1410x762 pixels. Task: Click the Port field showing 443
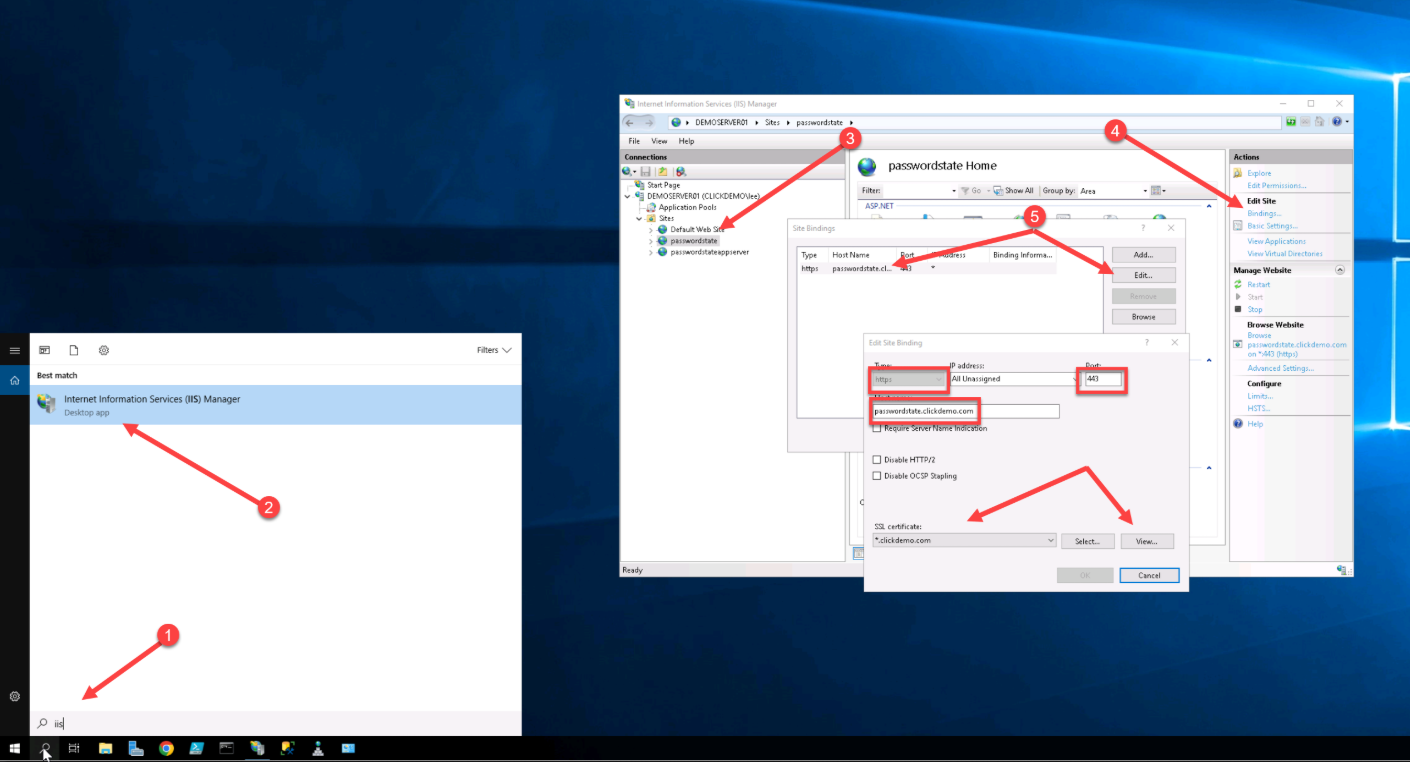tap(1104, 379)
